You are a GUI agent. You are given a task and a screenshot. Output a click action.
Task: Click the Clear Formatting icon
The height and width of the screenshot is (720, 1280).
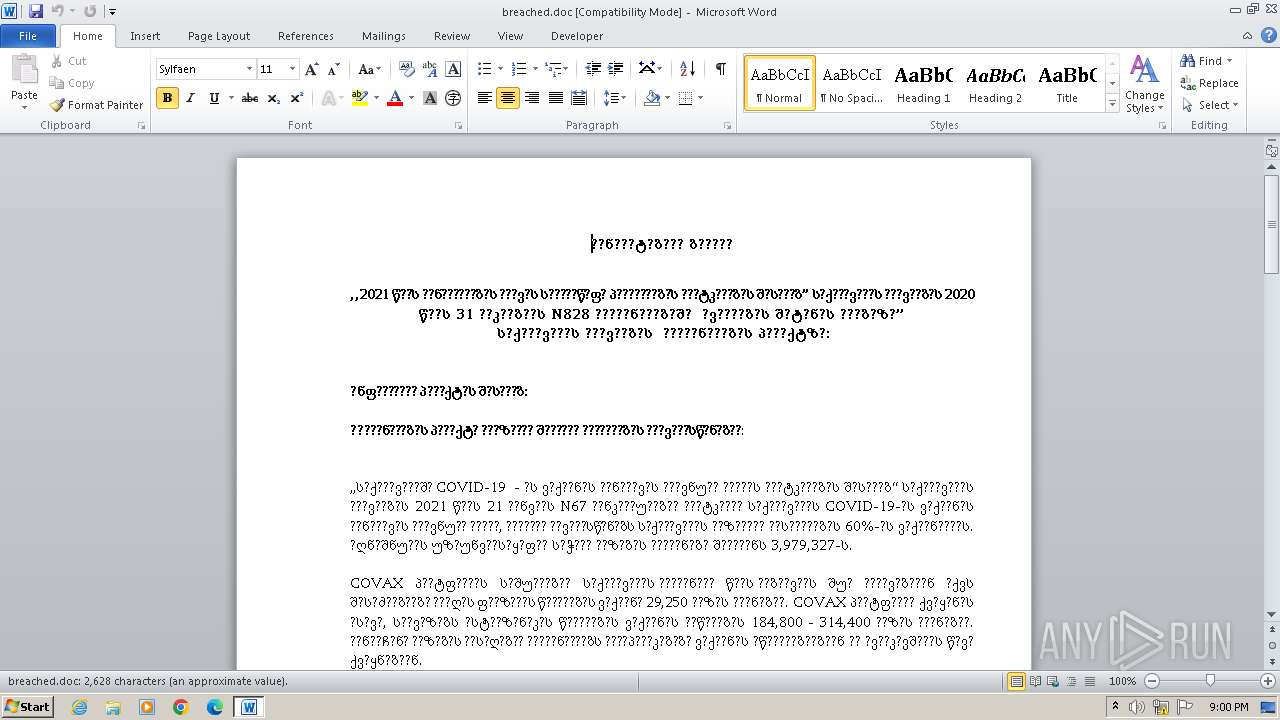(406, 69)
